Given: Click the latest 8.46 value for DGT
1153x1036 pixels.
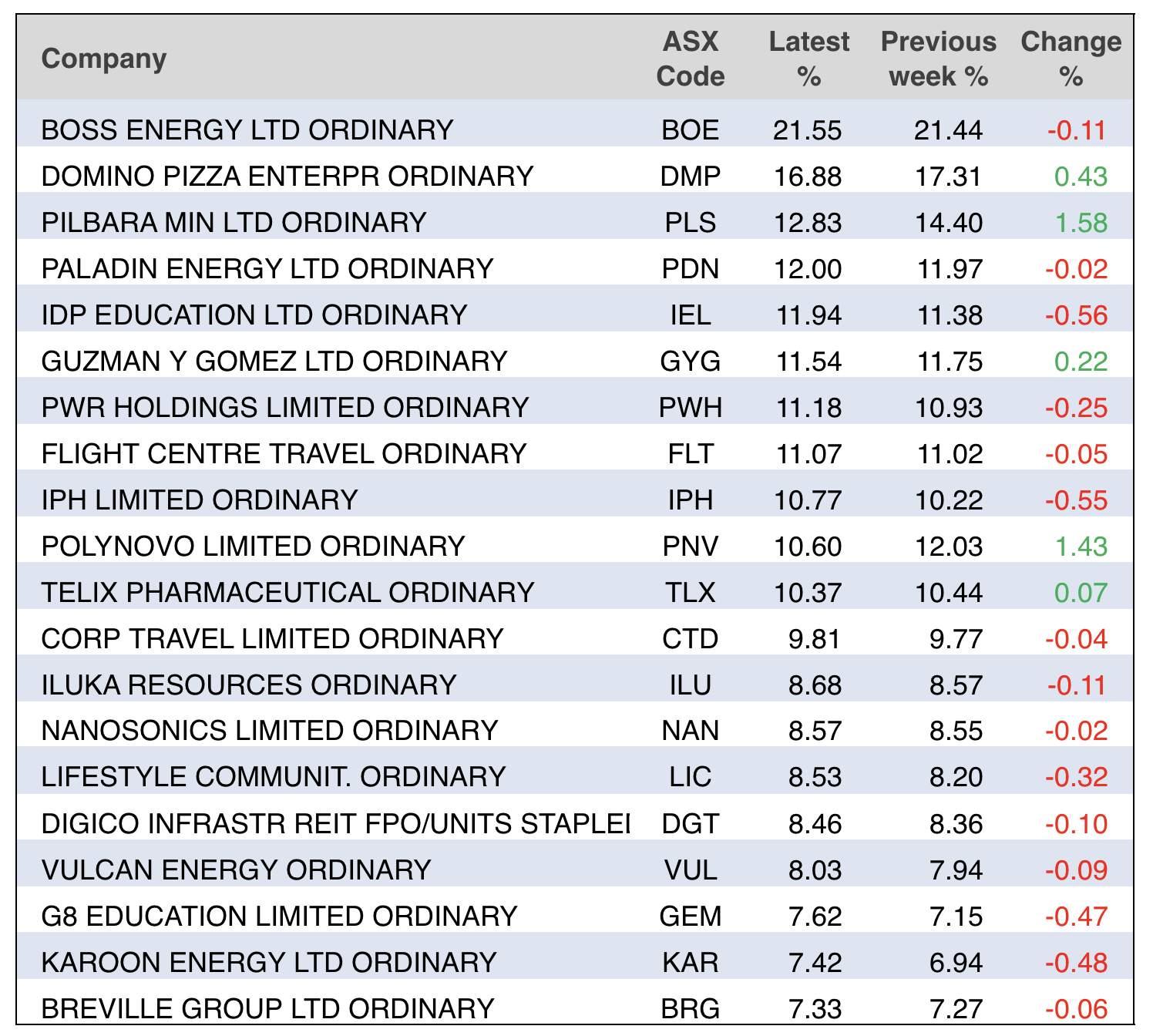Looking at the screenshot, I should [815, 824].
